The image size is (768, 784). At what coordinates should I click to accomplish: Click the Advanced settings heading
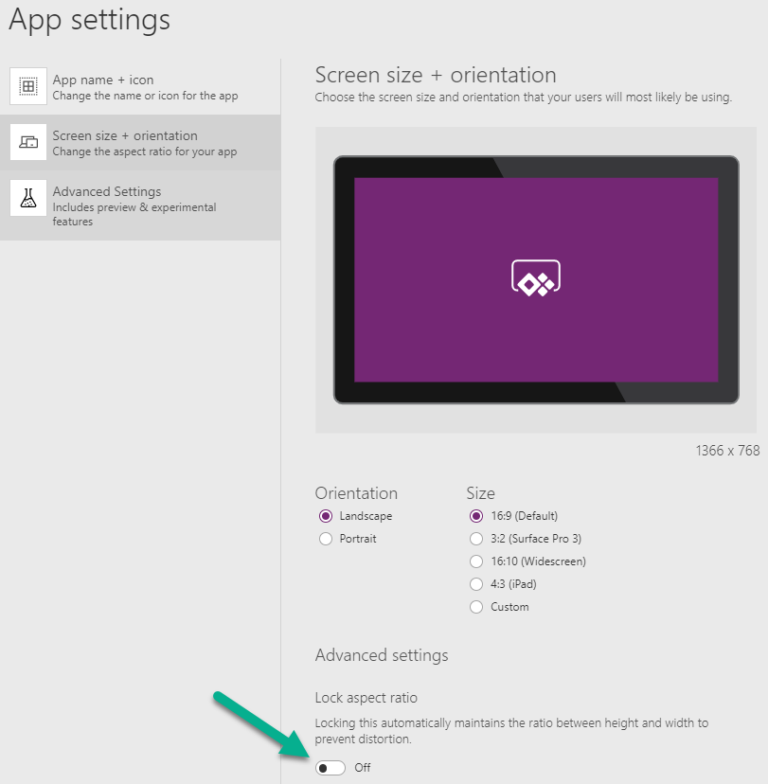click(382, 656)
